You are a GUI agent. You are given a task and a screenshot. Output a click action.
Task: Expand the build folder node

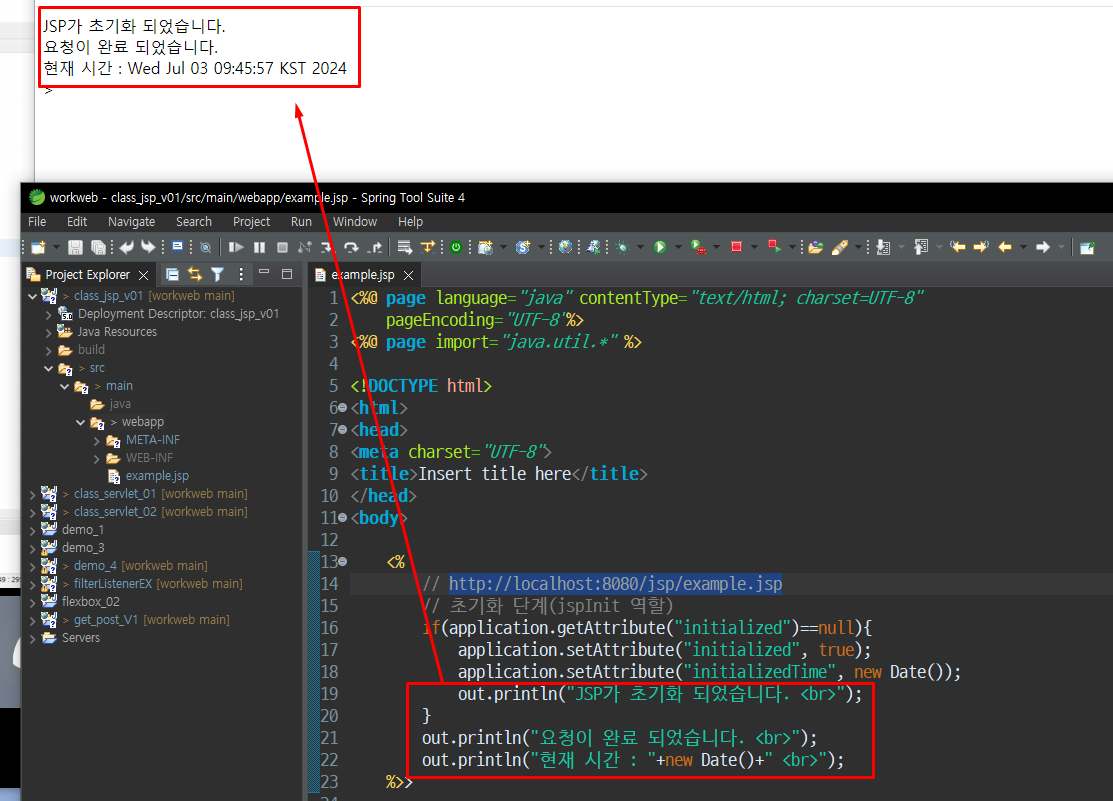pos(48,350)
